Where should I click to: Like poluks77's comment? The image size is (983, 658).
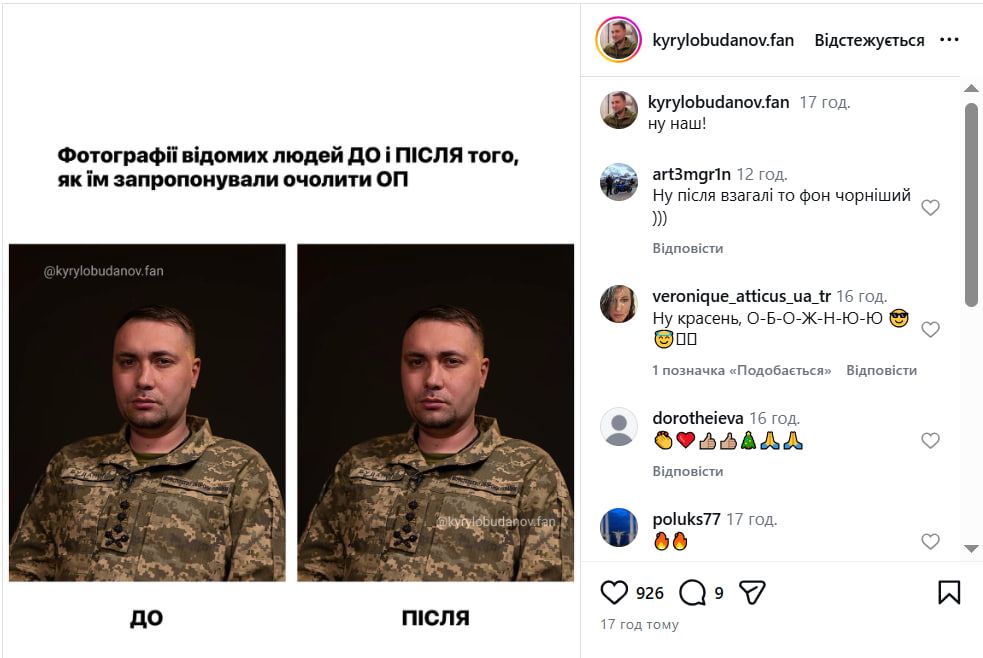pos(930,541)
